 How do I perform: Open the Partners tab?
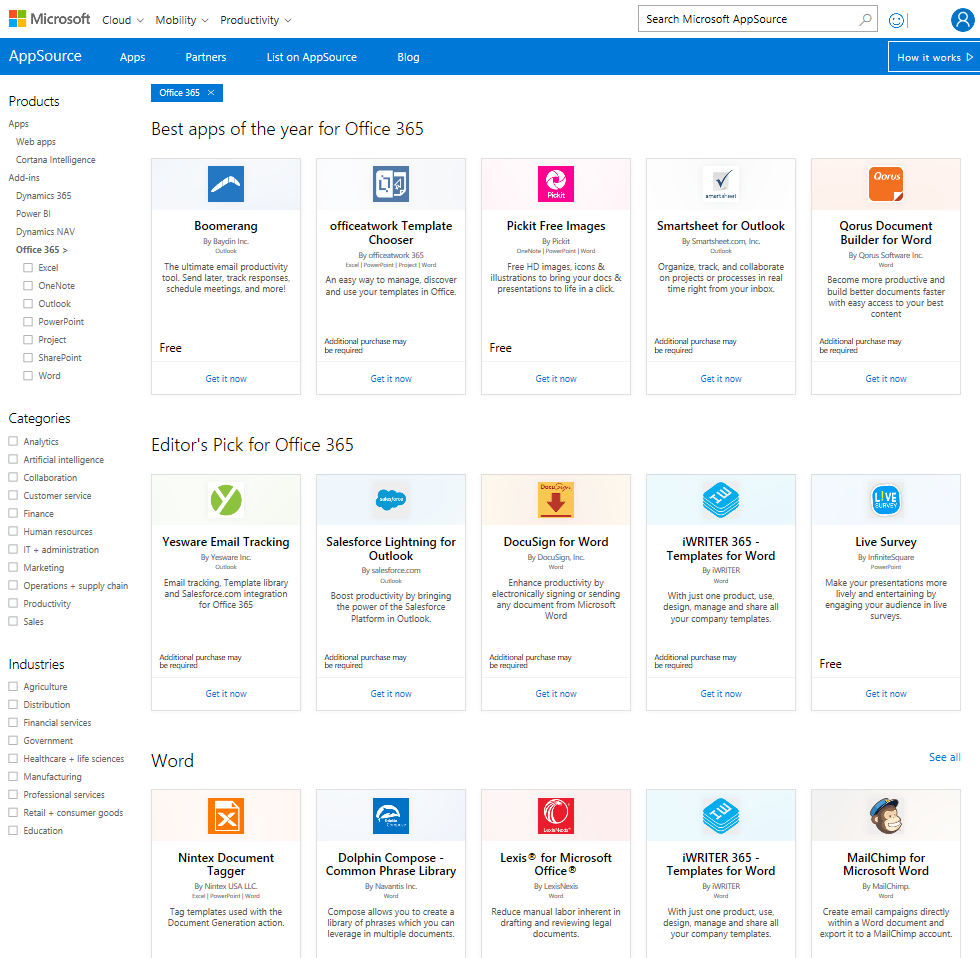tap(206, 57)
